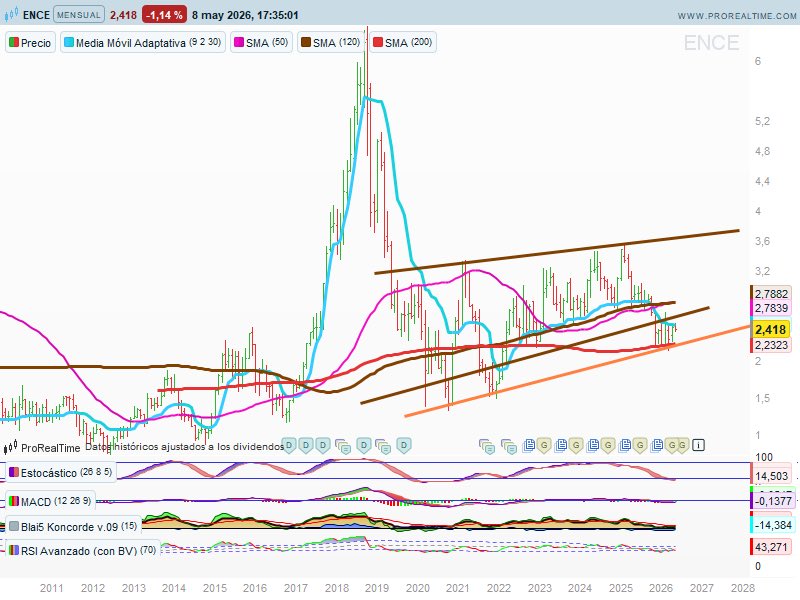Open the document icon in early 2025
The width and height of the screenshot is (800, 600).
click(x=625, y=445)
